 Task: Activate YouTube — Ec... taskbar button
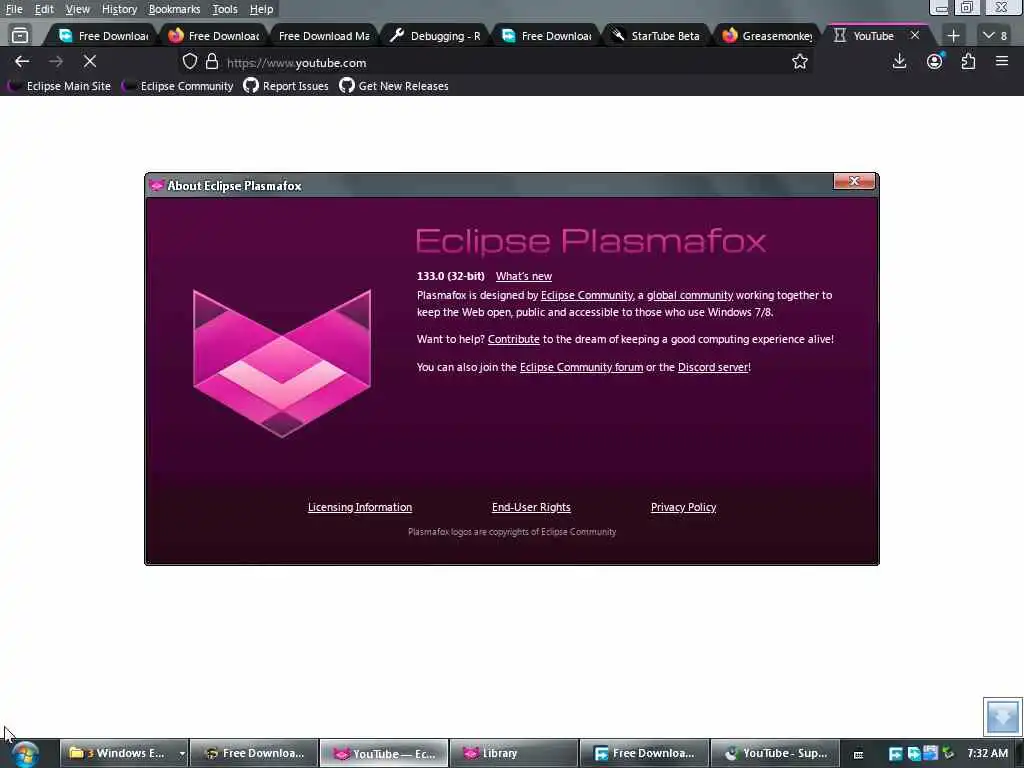coord(384,754)
